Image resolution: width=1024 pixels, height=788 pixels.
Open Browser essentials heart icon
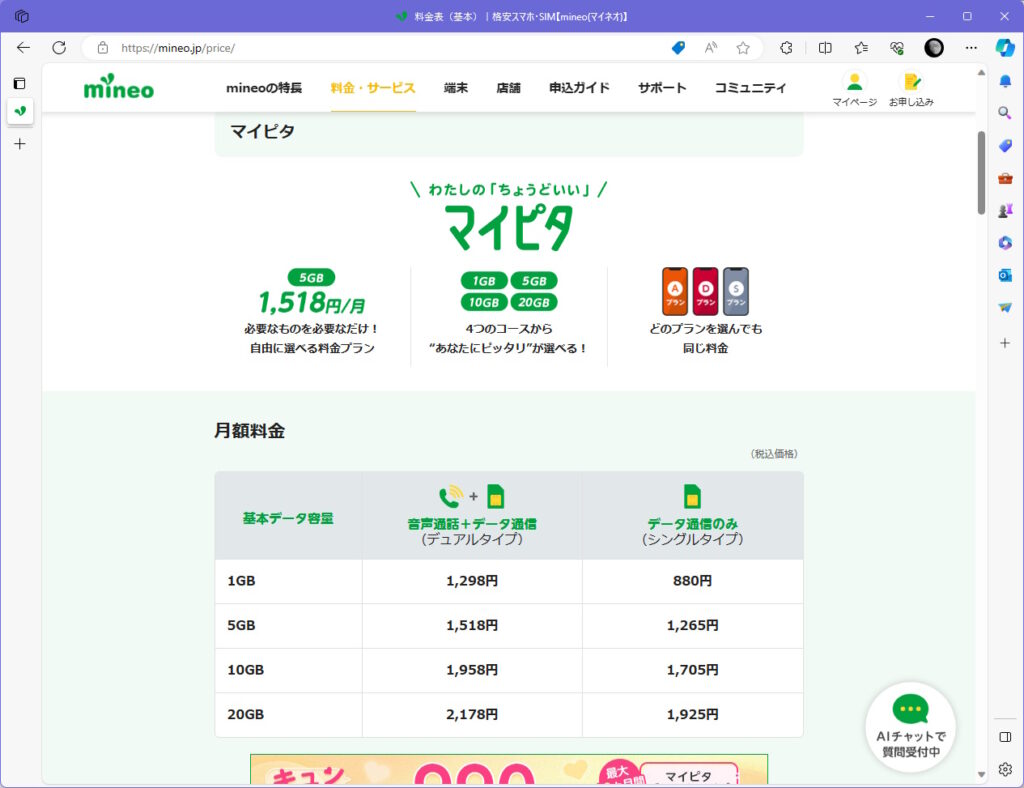tap(897, 48)
